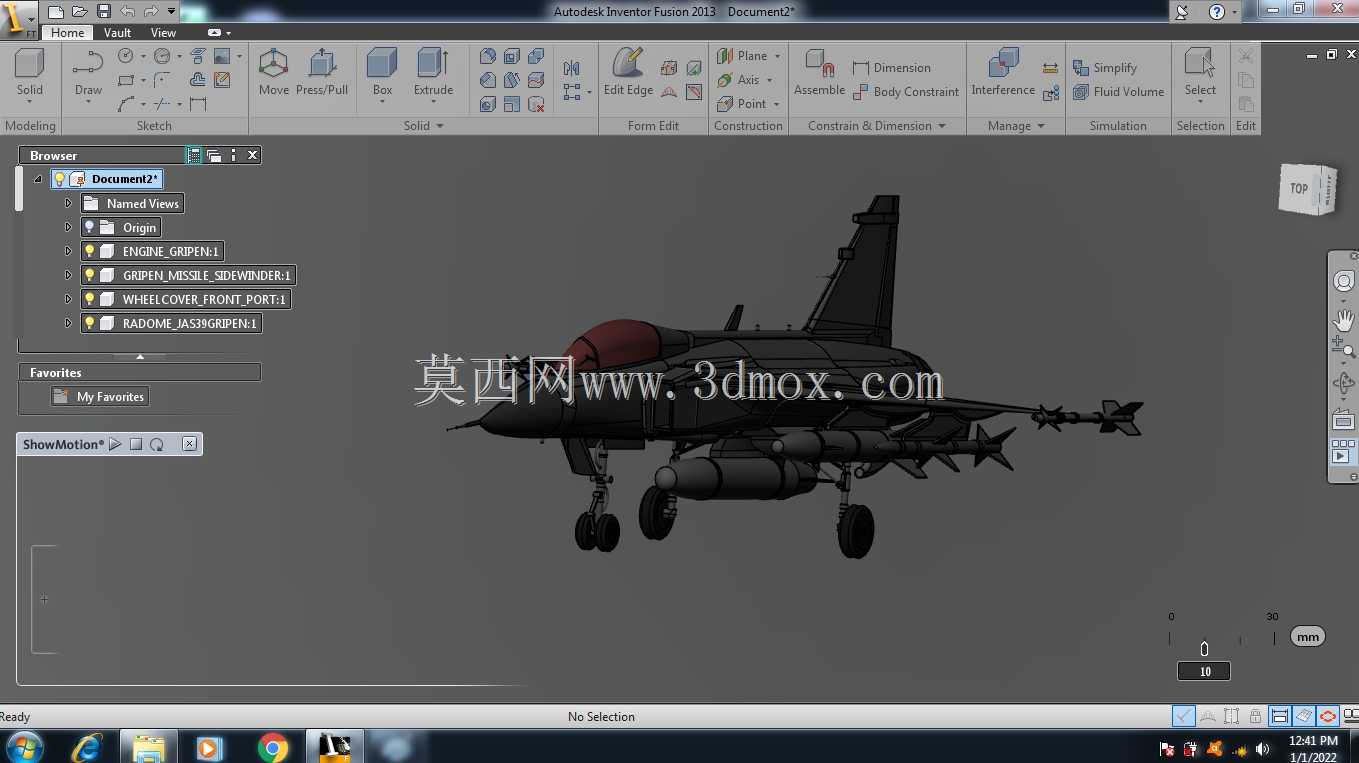
Task: Collapse the Document2 tree root
Action: 38,179
